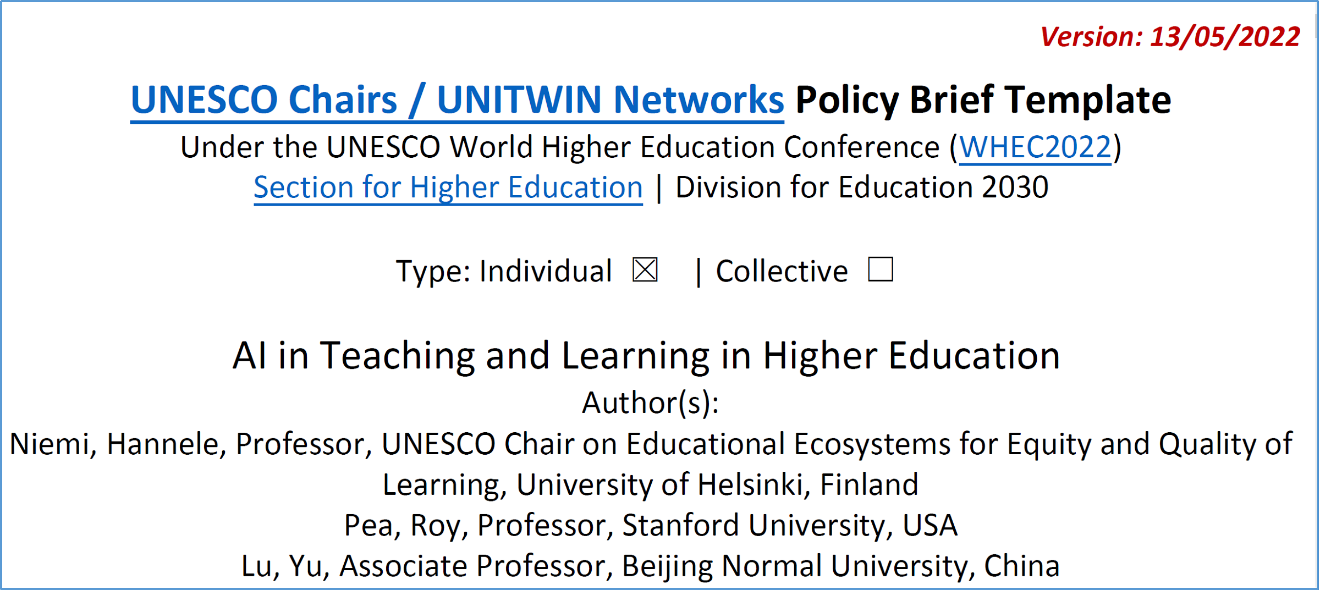Open the UNESCO Chairs / UNITWIN Networks link
The height and width of the screenshot is (590, 1320).
(457, 100)
